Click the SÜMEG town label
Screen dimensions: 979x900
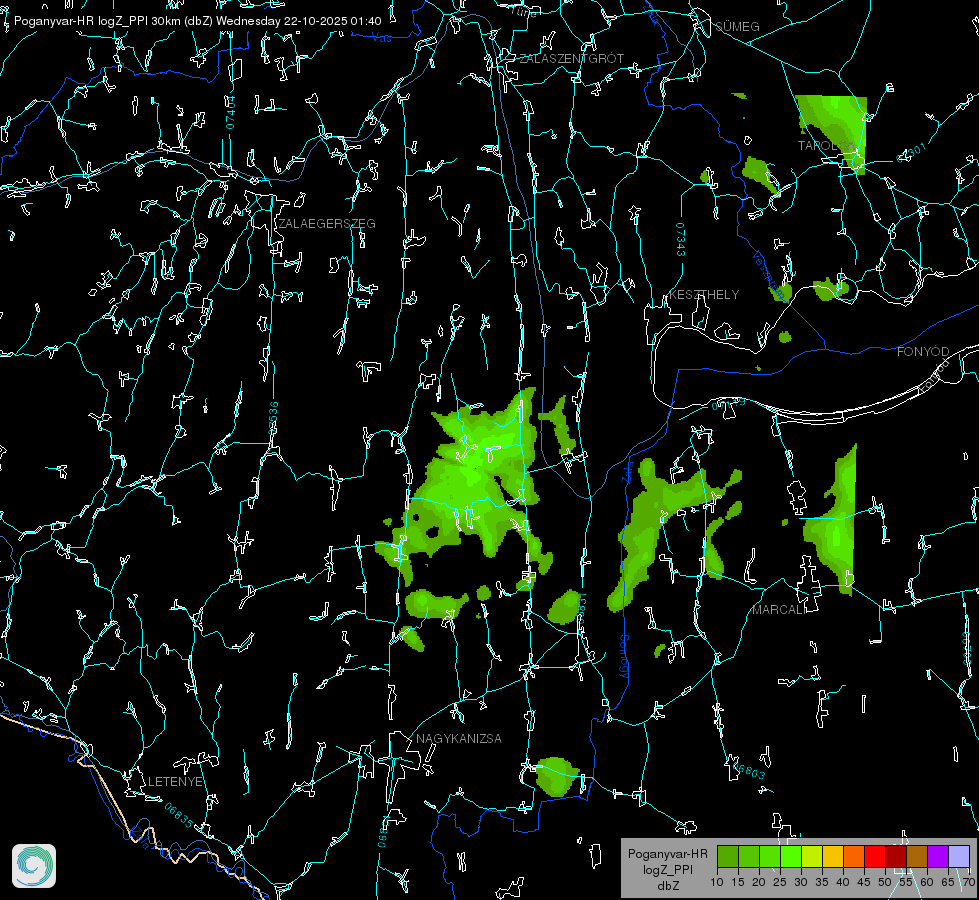point(737,27)
